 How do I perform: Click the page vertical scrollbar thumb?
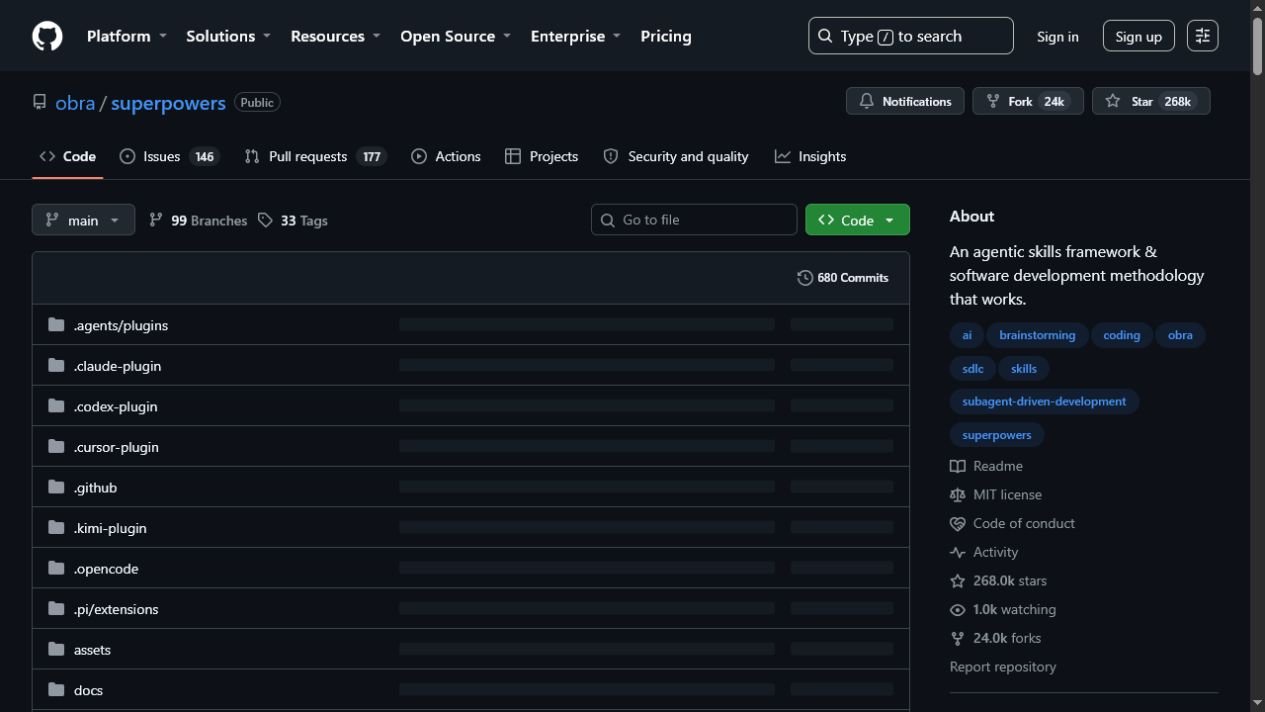pyautogui.click(x=1257, y=45)
